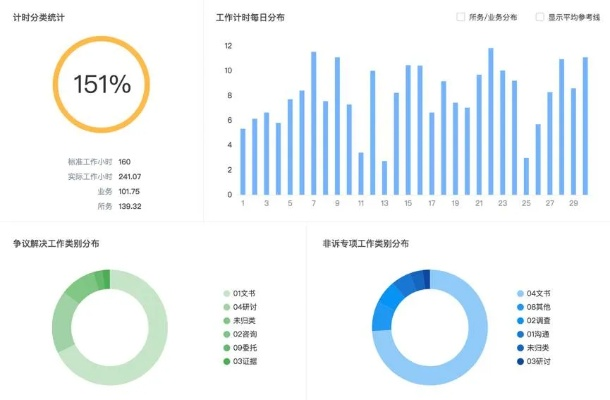
Task: Click the 04研讨 green legend dot
Action: click(x=225, y=307)
